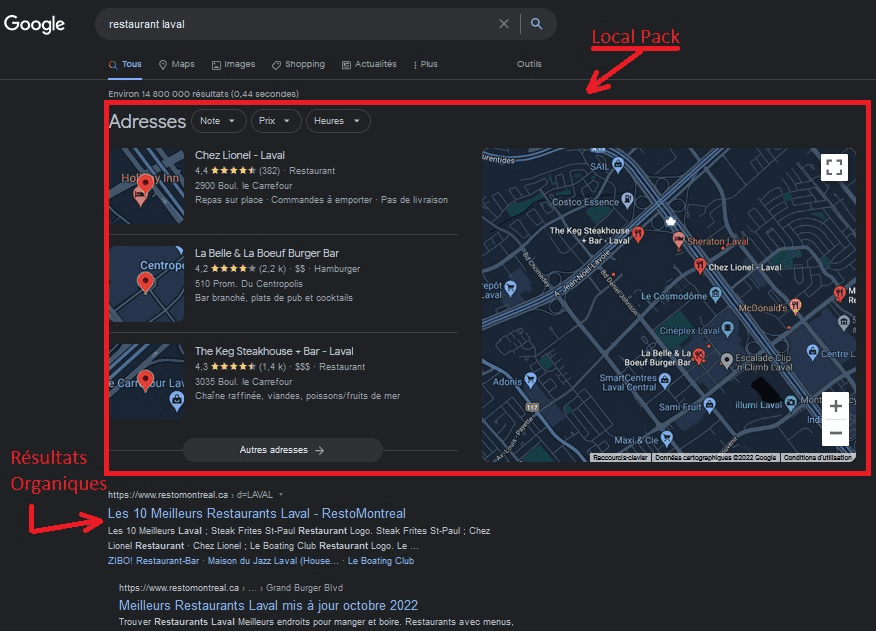Open the Prix filter dropdown
Viewport: 876px width, 631px height.
tap(275, 120)
